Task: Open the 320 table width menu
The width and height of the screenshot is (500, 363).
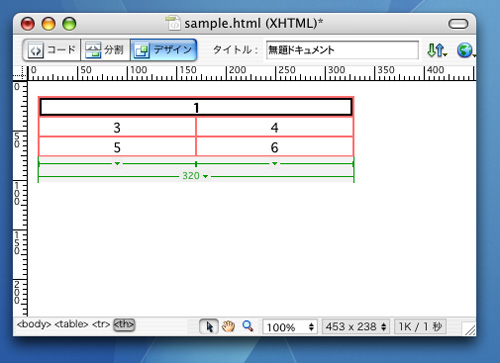Action: (195, 176)
